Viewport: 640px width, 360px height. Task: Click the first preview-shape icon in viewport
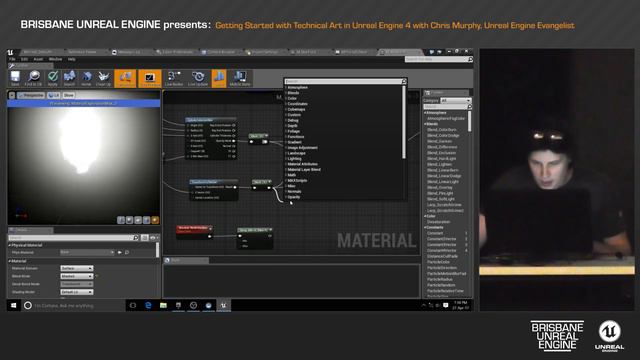(x=121, y=220)
